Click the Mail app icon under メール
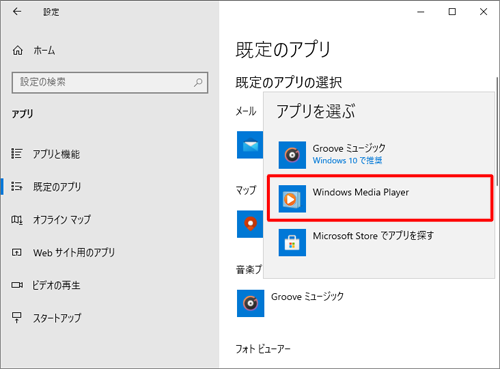Image resolution: width=500 pixels, height=369 pixels. tap(250, 145)
